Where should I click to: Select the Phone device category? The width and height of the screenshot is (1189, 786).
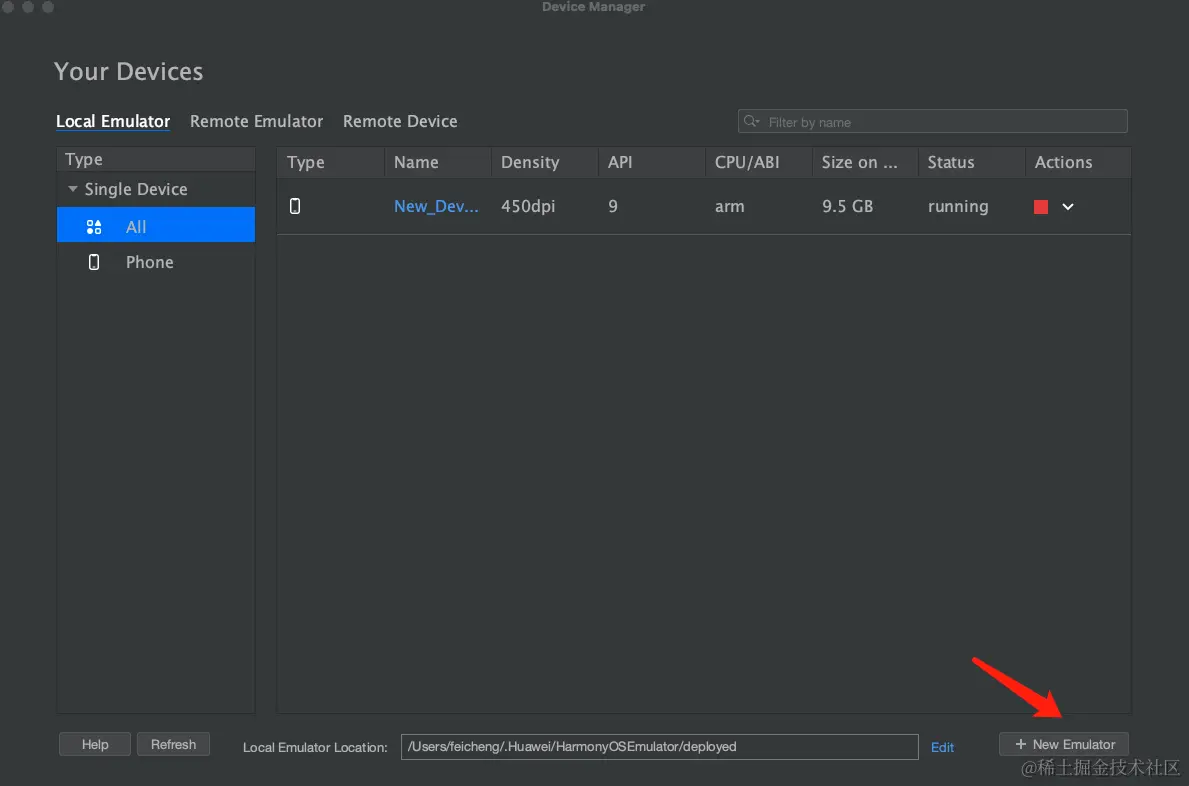[155, 262]
